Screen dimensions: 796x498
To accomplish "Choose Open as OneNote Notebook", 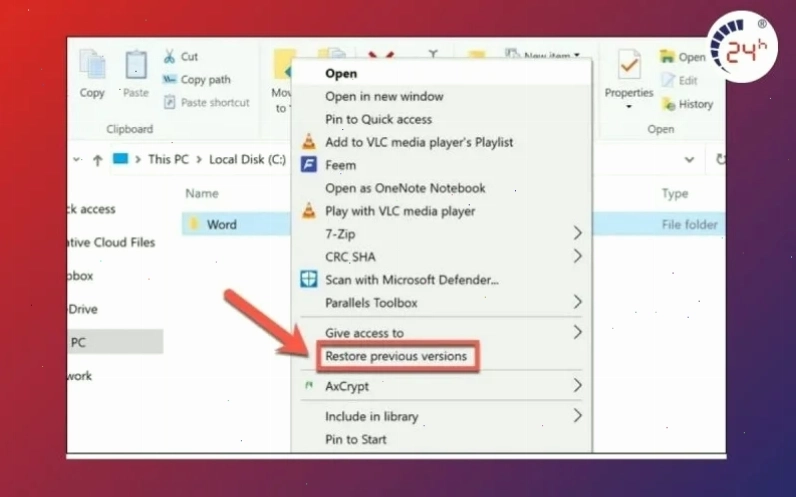I will [441, 188].
